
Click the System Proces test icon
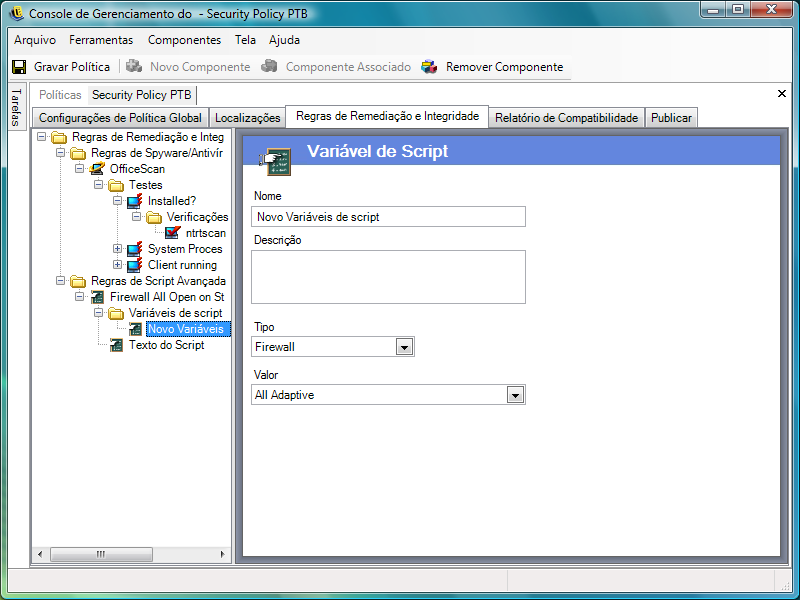[135, 249]
